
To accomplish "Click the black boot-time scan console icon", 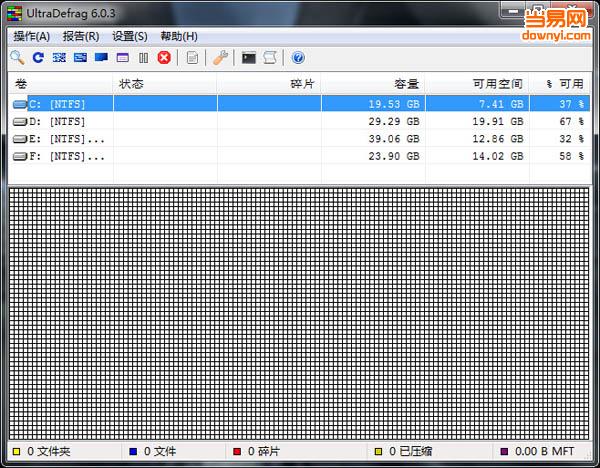I will (249, 58).
